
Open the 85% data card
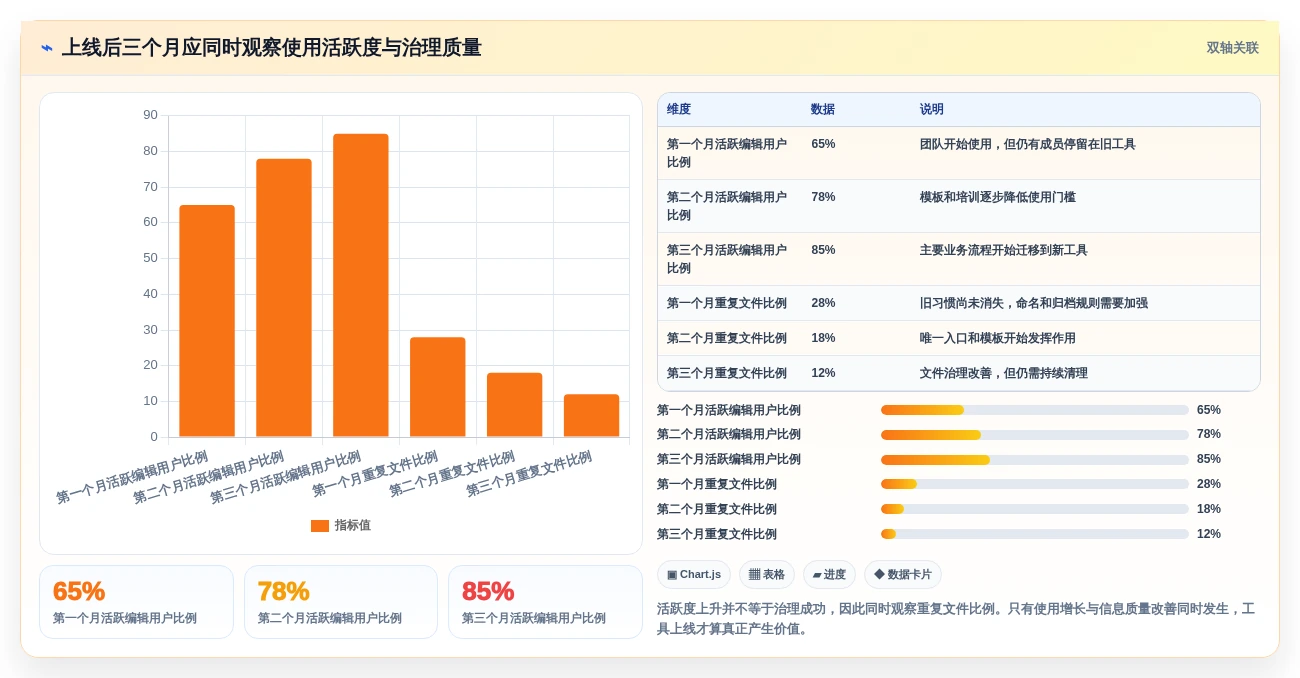pos(545,602)
